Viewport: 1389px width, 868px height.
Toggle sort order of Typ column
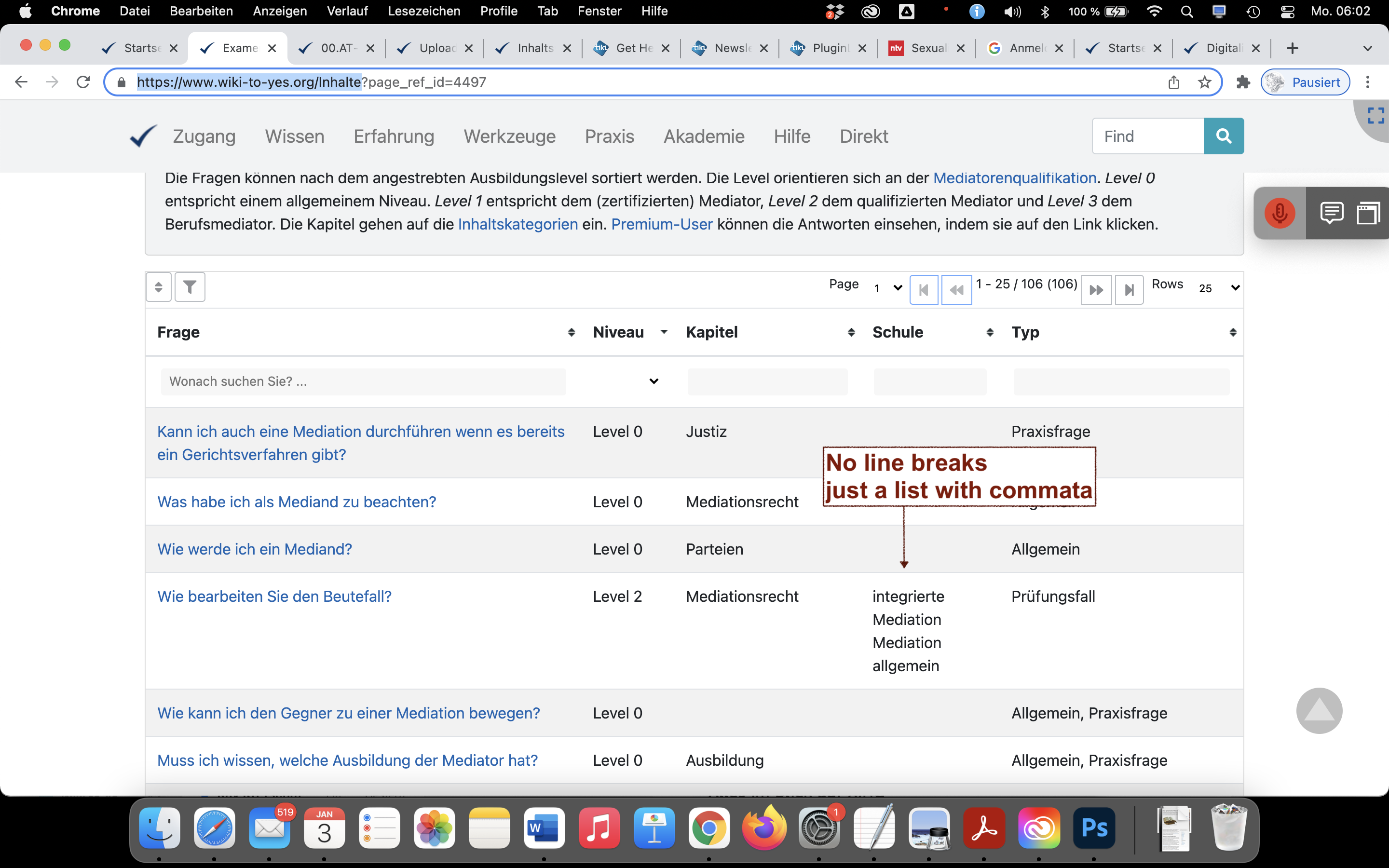(1232, 332)
